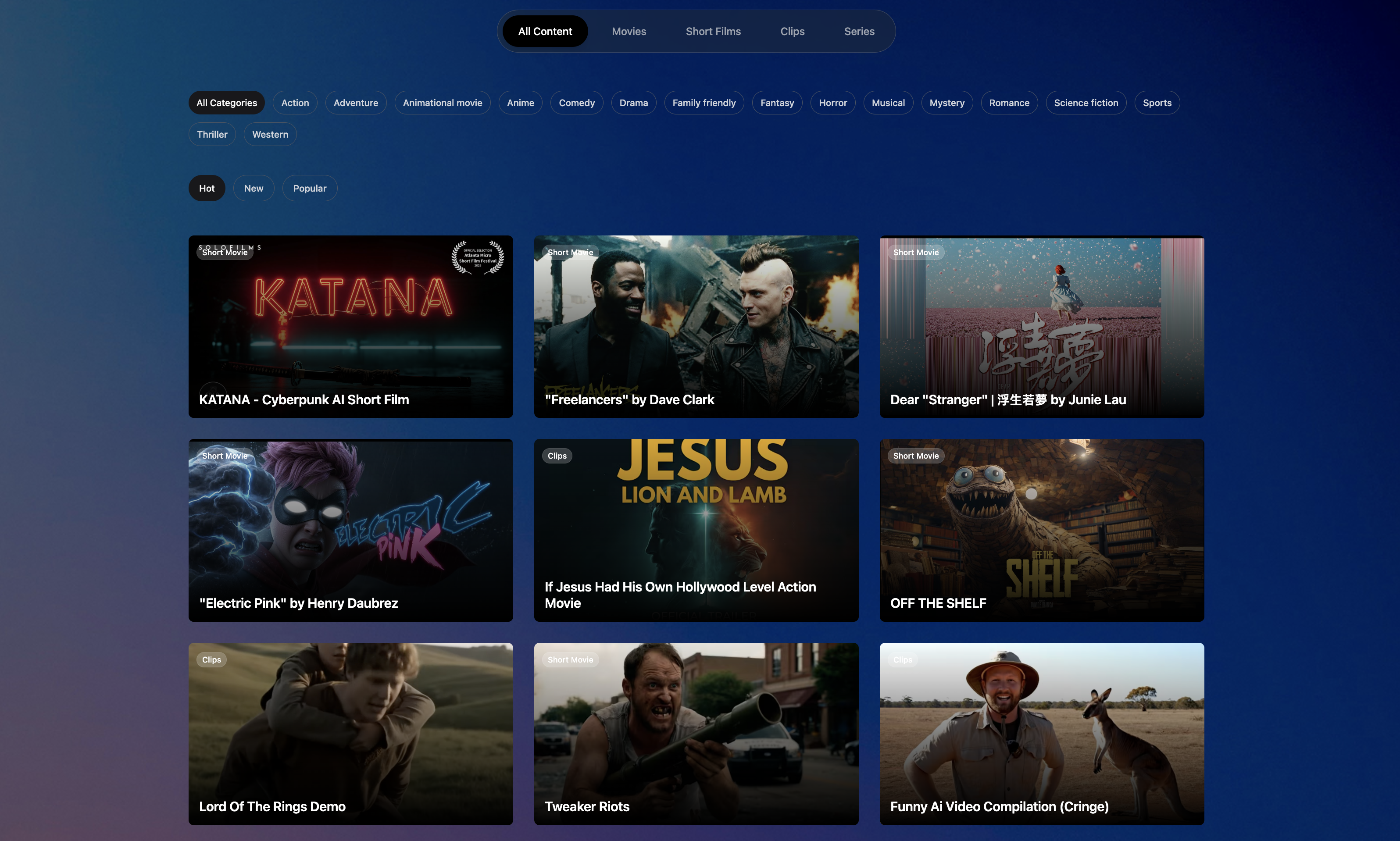Filter by Anime category
Screen dimensions: 1400x841
[x=520, y=103]
